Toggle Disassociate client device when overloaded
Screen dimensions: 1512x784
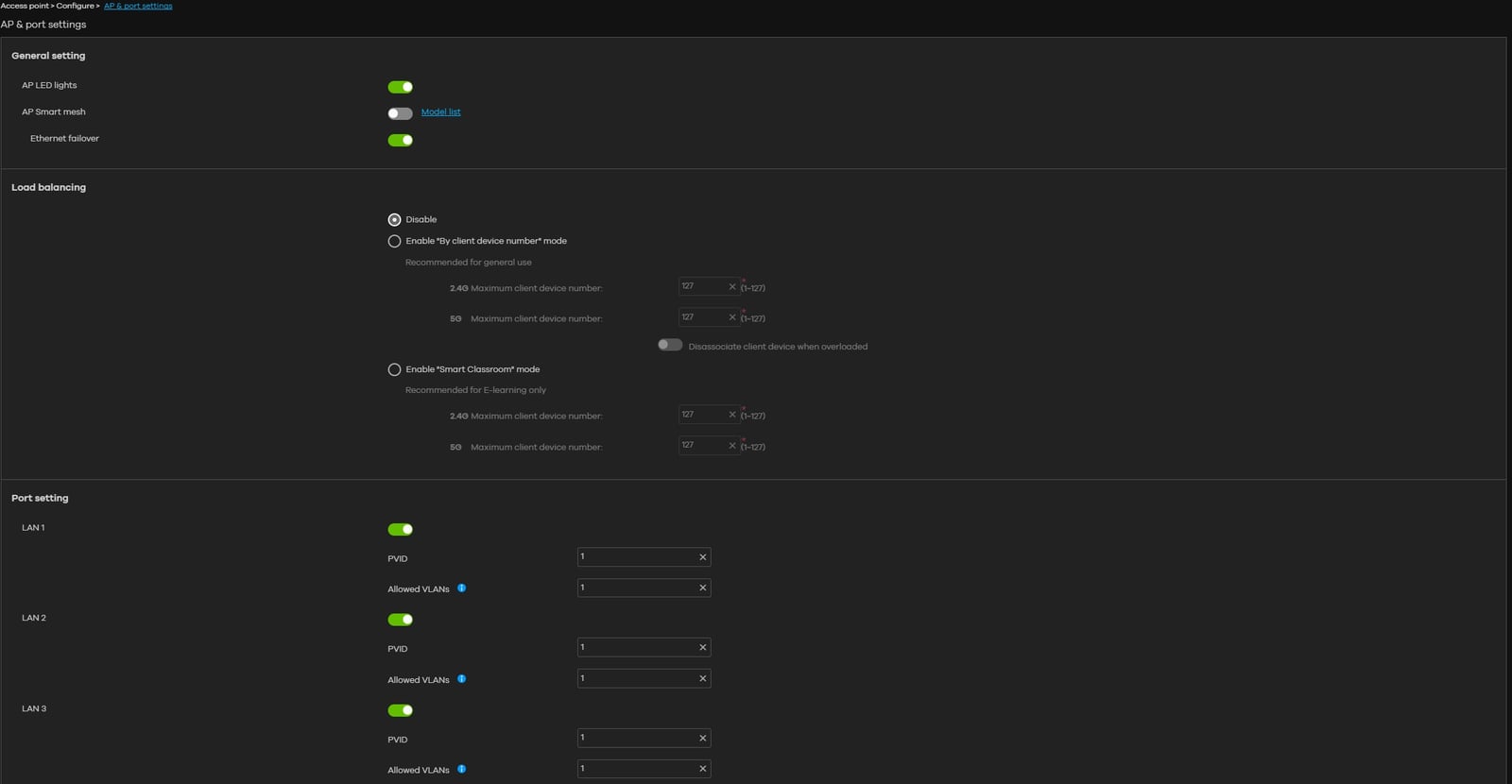tap(670, 346)
